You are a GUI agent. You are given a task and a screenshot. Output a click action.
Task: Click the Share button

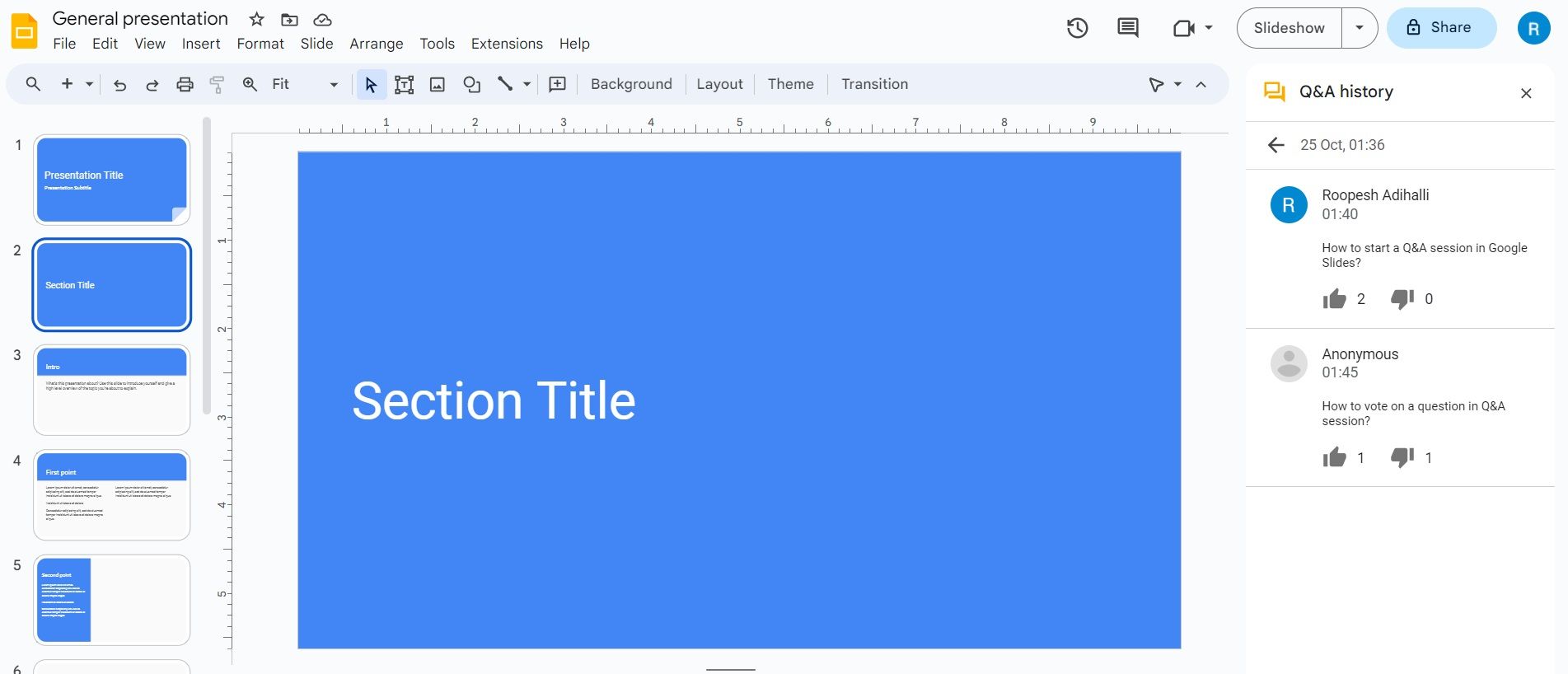click(1440, 28)
